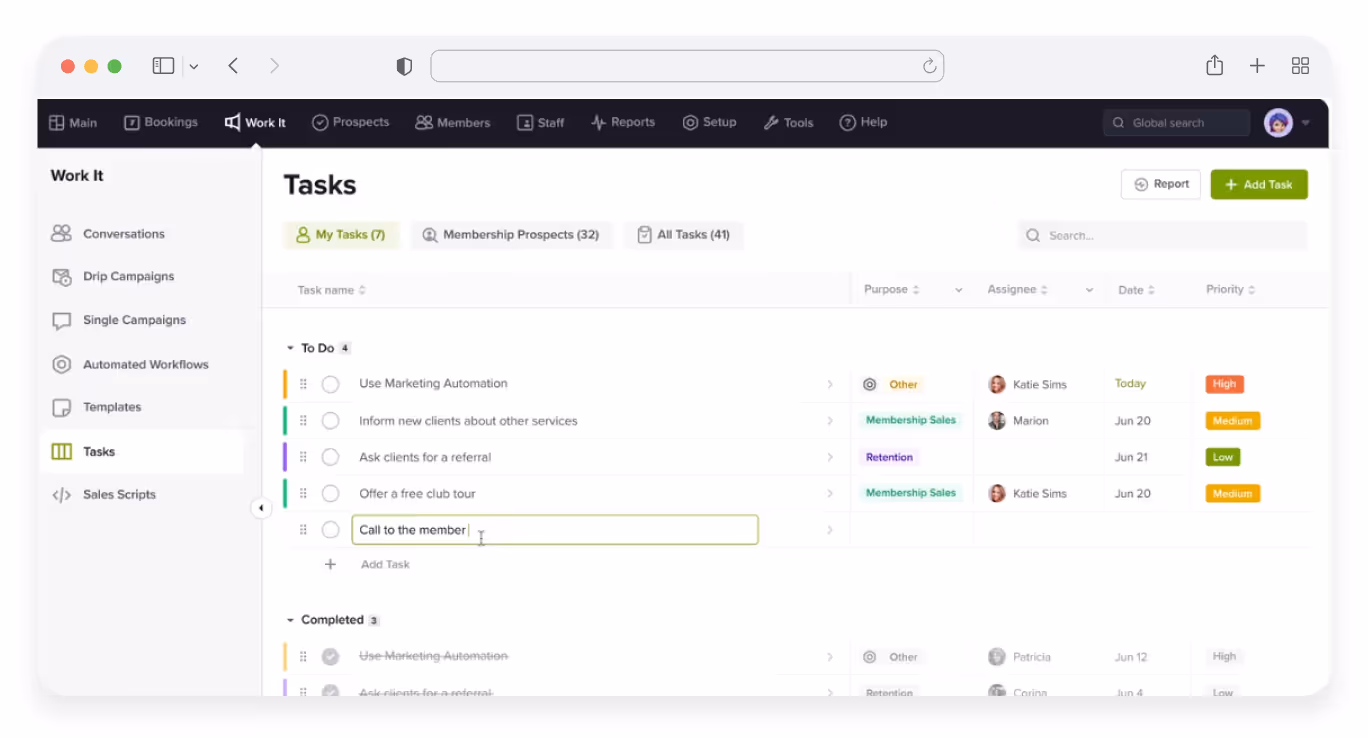Click the Report button
The height and width of the screenshot is (738, 1368).
click(1161, 185)
